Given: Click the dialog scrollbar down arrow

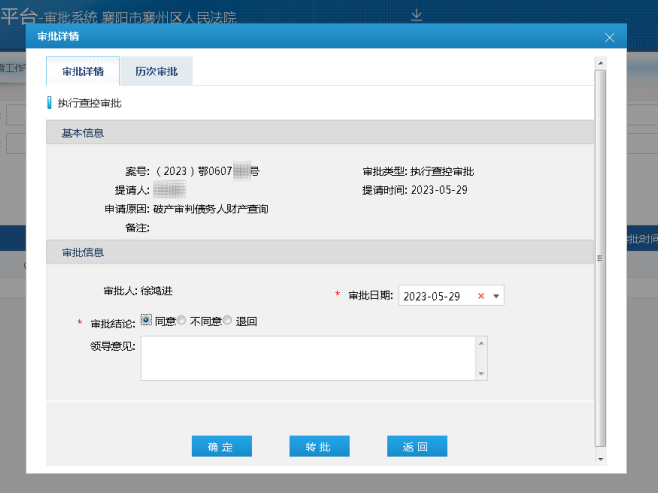Looking at the screenshot, I should pyautogui.click(x=600, y=455).
